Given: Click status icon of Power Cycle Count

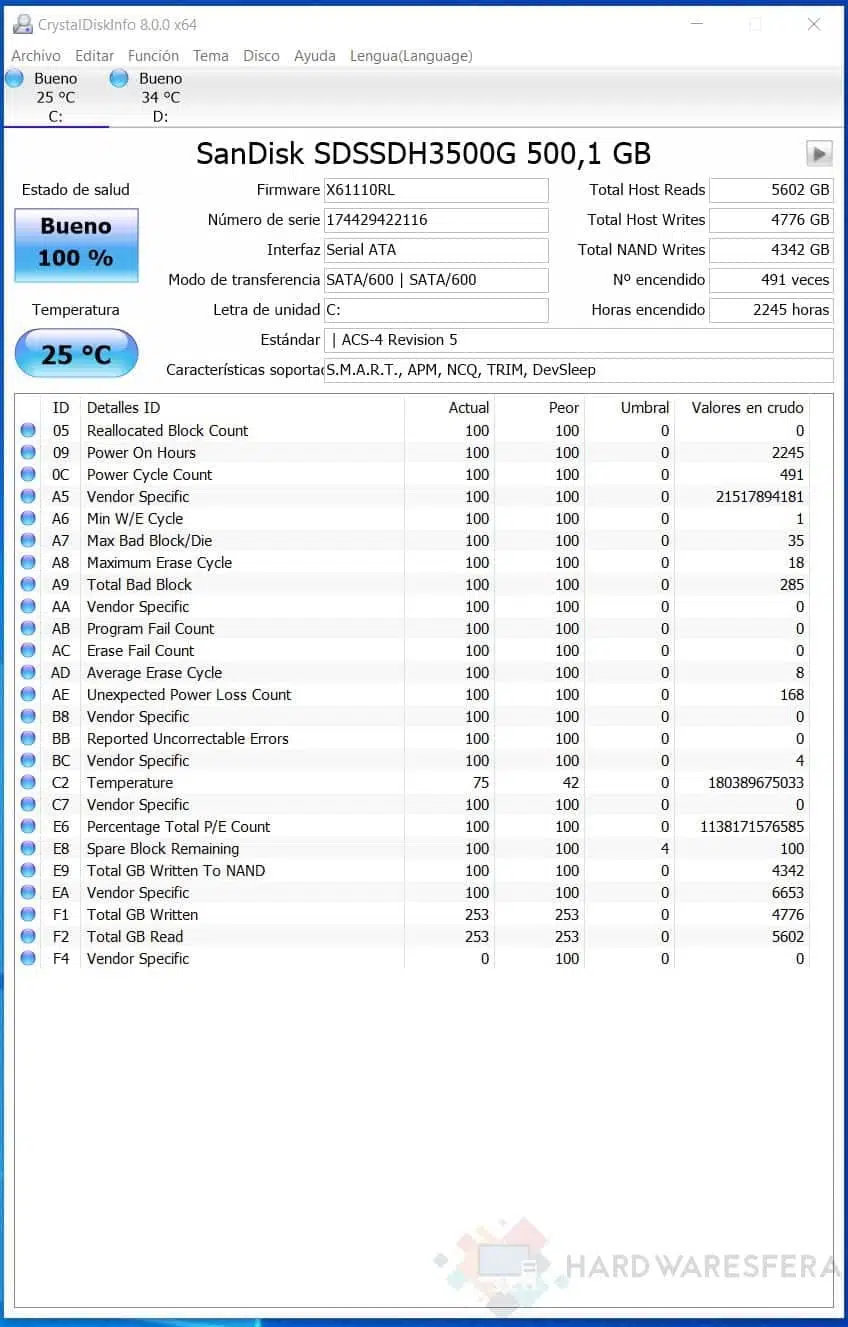Looking at the screenshot, I should click(28, 475).
